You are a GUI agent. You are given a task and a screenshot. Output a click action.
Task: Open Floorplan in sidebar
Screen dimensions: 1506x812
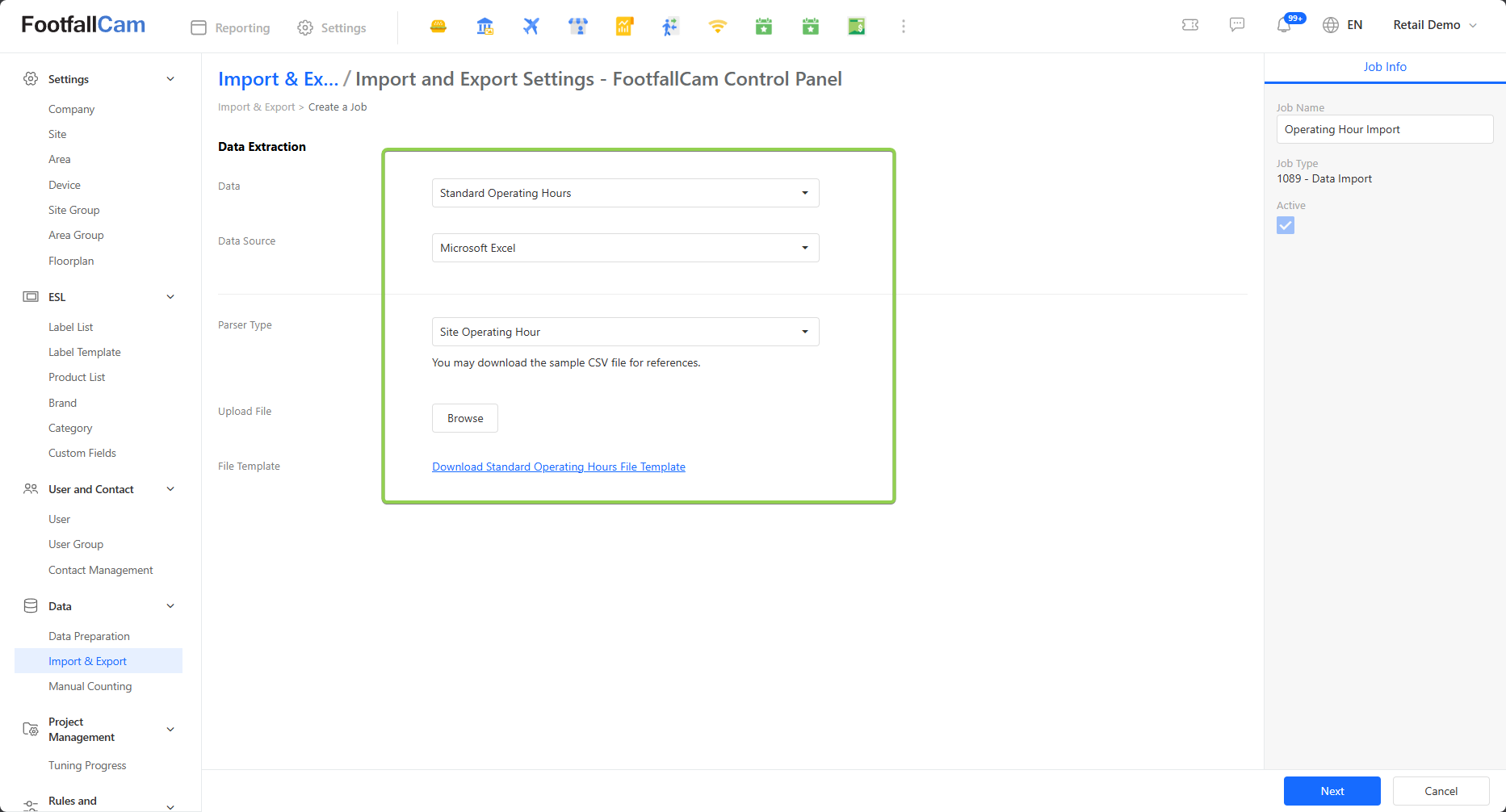click(71, 261)
